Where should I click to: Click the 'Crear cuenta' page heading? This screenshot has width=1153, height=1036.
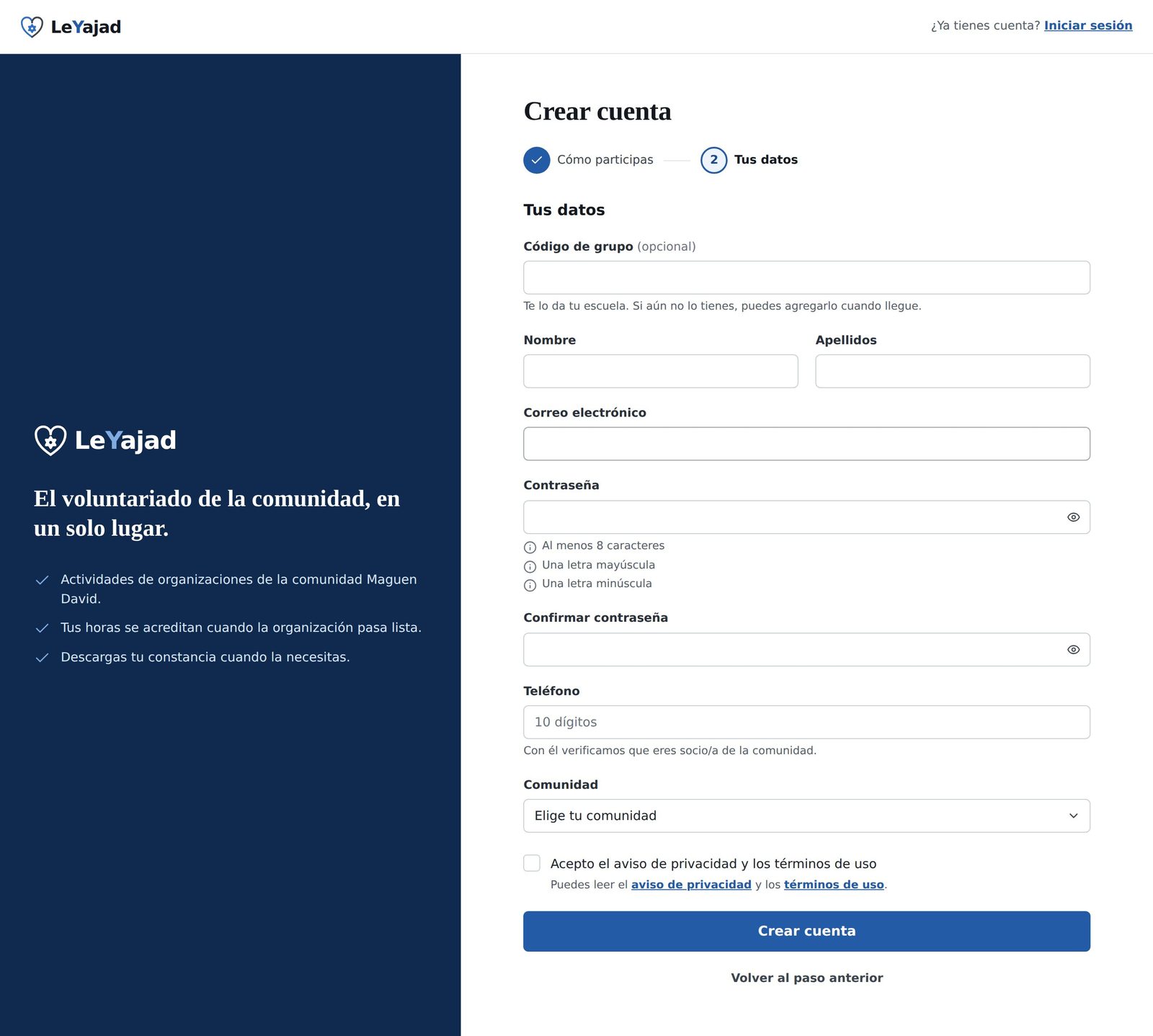(597, 112)
